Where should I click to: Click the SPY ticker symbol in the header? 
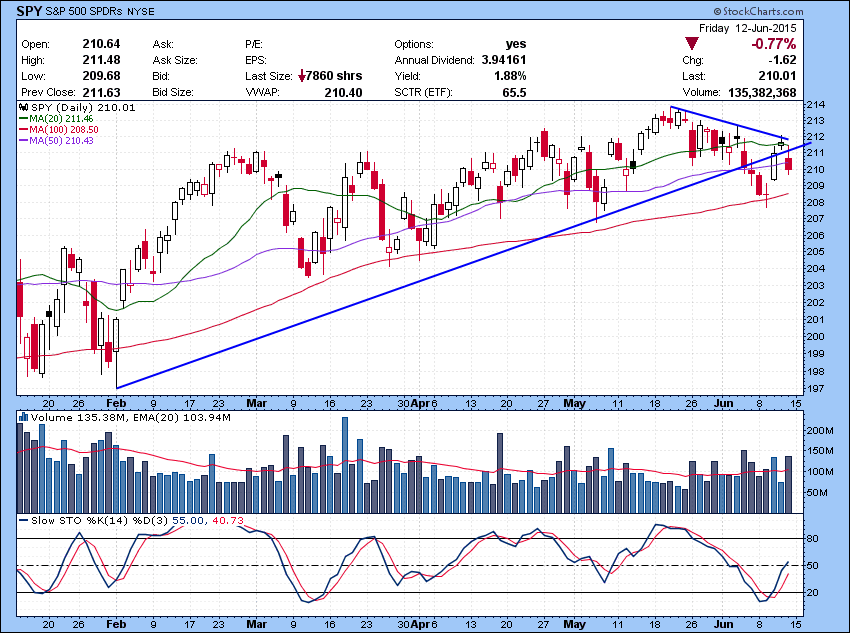pos(29,11)
